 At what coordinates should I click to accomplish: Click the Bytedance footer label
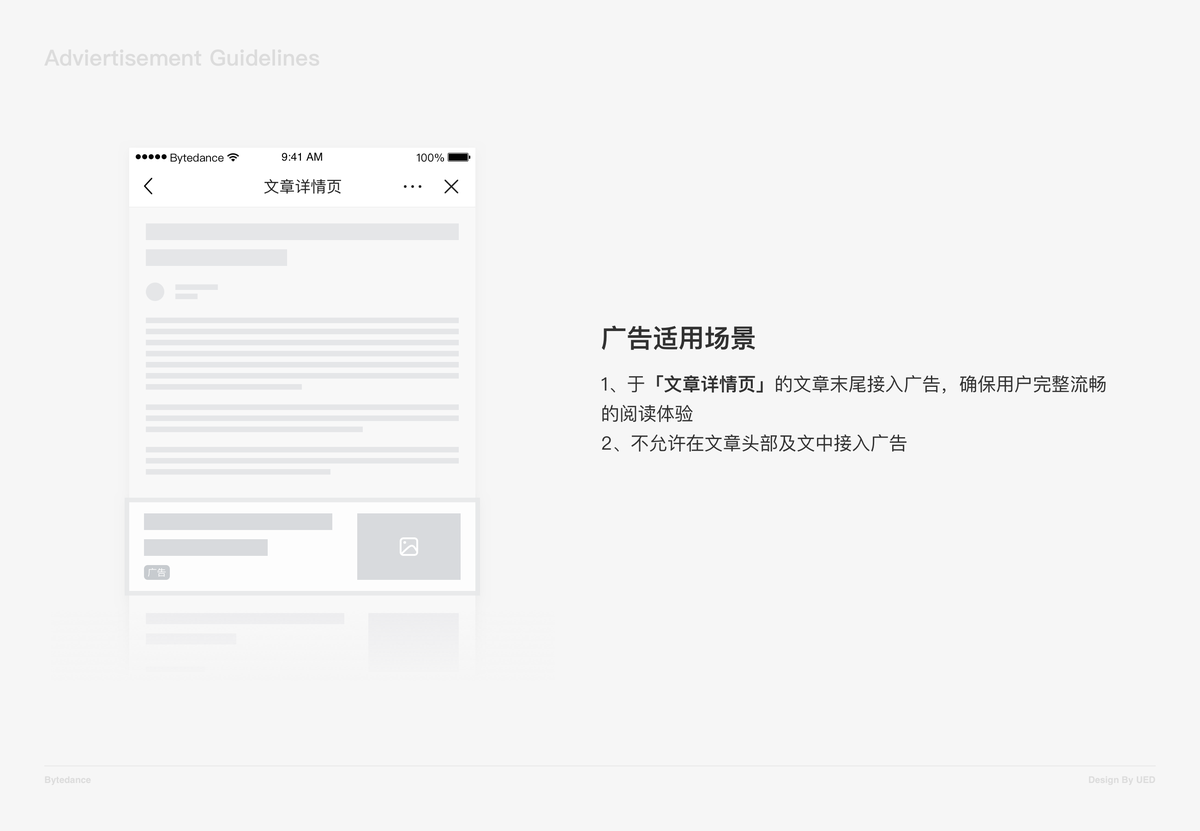pos(66,781)
